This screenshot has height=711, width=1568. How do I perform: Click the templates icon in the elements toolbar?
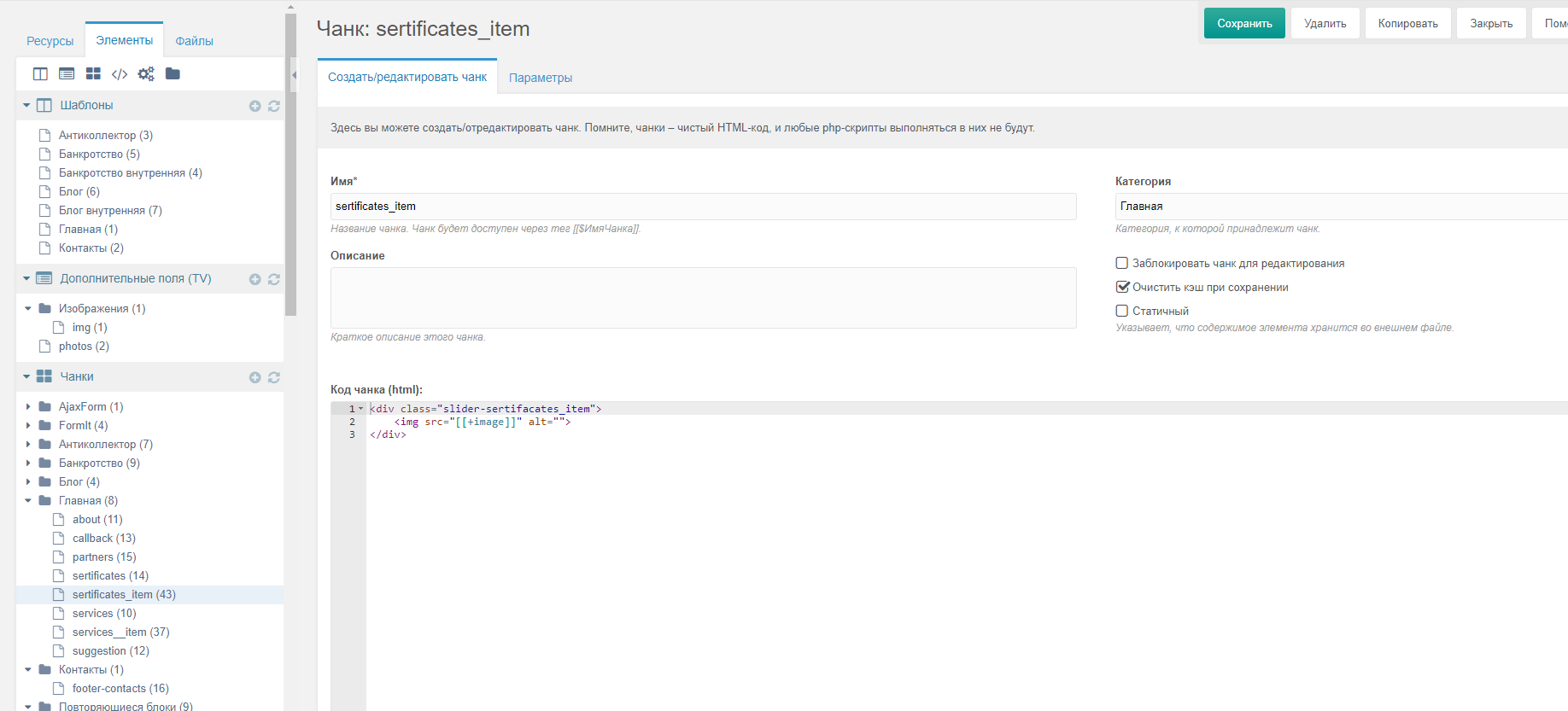(x=40, y=74)
